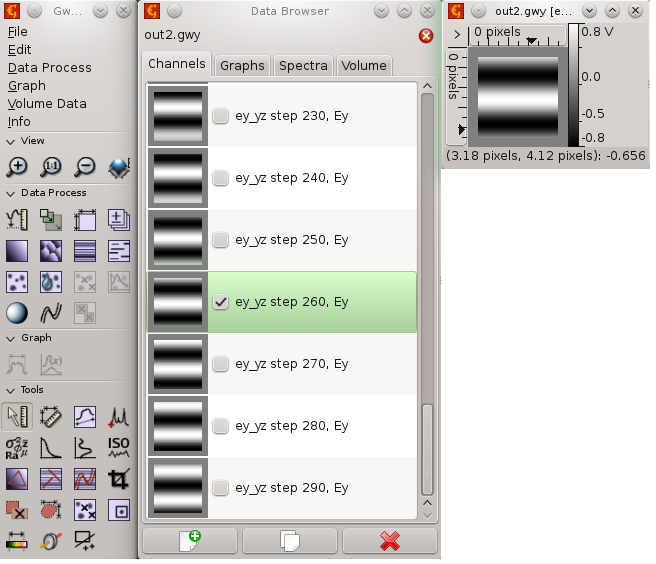This screenshot has height=564, width=656.
Task: Collapse the View section in toolbox
Action: click(x=11, y=141)
